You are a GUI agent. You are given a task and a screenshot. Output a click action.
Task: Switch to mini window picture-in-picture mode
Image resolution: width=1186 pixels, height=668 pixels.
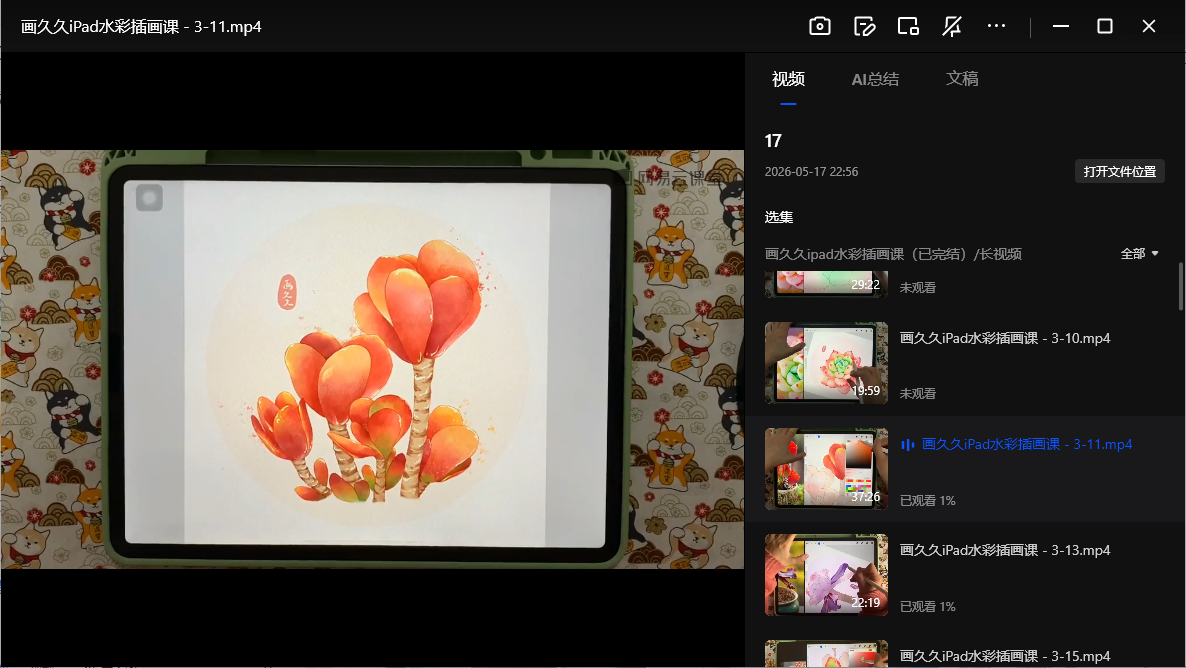click(x=908, y=26)
